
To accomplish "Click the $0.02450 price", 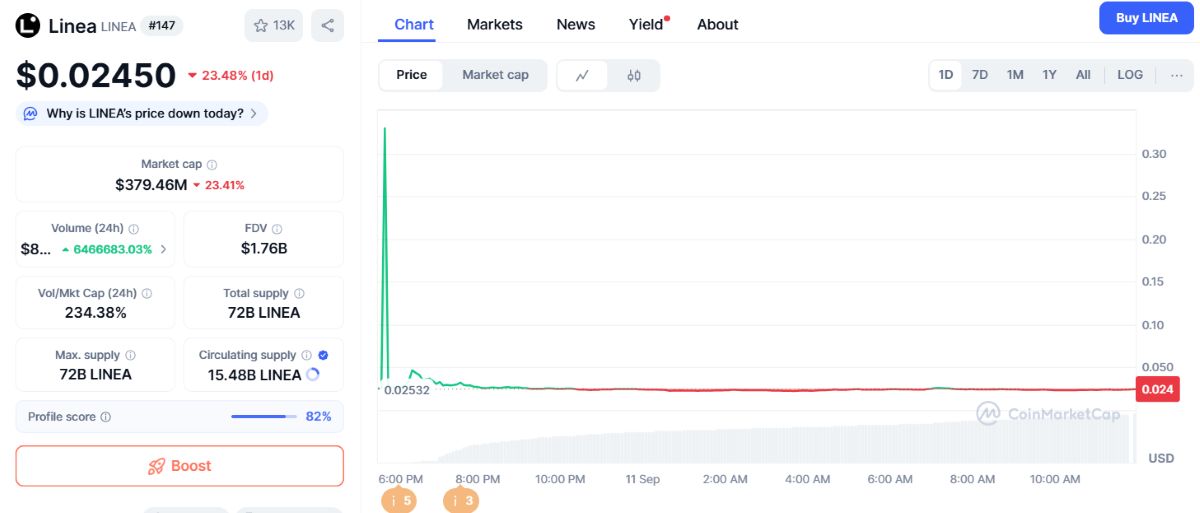I will 95,76.
